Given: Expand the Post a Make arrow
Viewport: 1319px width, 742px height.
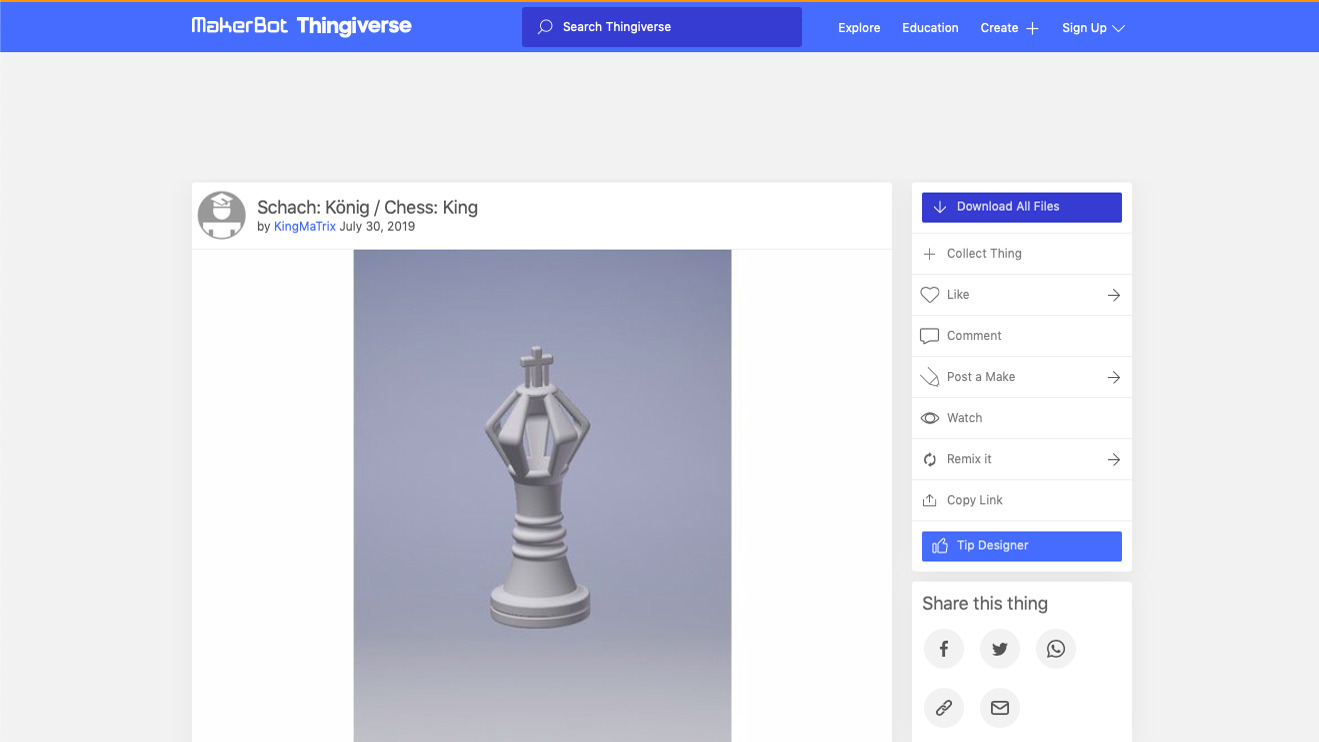Looking at the screenshot, I should (x=1113, y=377).
